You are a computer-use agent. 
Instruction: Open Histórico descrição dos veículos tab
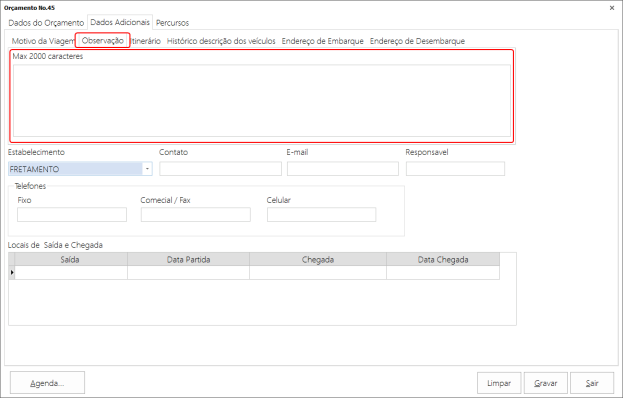(x=221, y=41)
